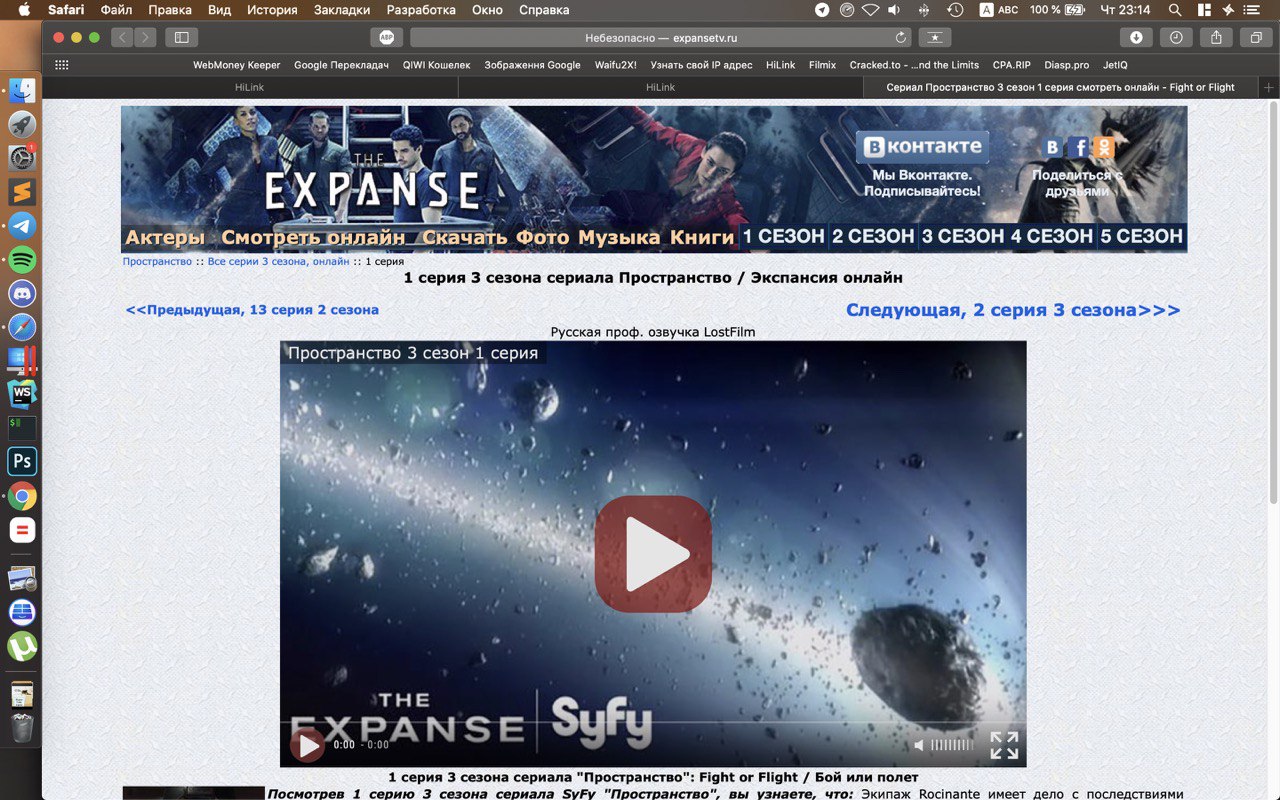Open Finder from the Dock
Viewport: 1280px width, 800px height.
(x=22, y=91)
